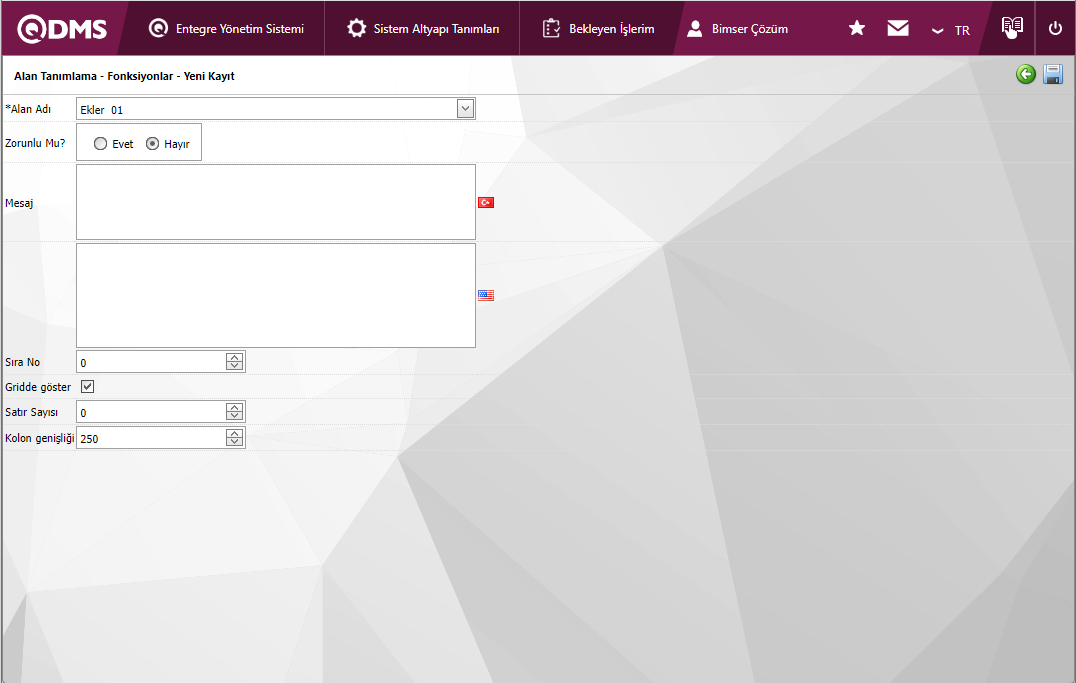Expand the TR language dropdown
Viewport: 1076px width, 683px height.
point(950,30)
